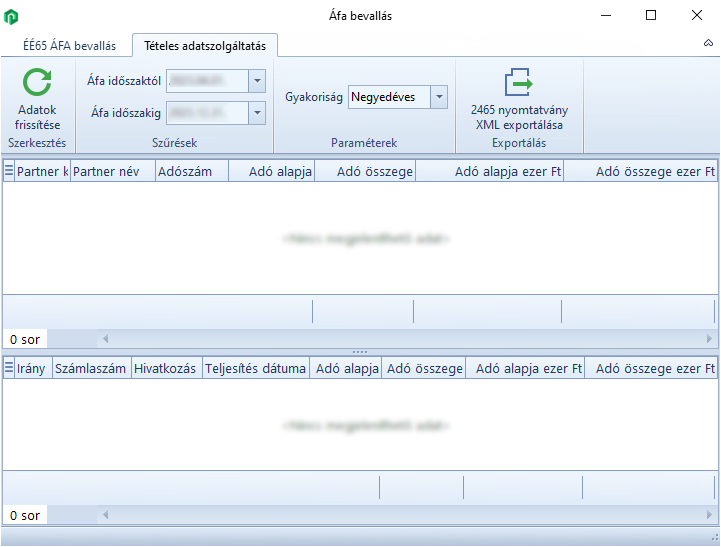
Task: Open lower grid column chooser menu icon
Action: pos(9,369)
